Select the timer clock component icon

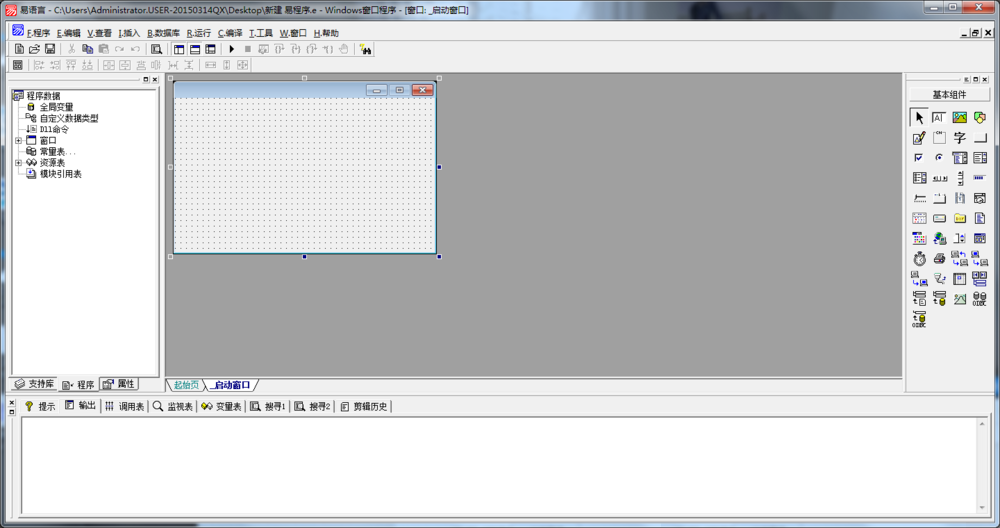919,258
